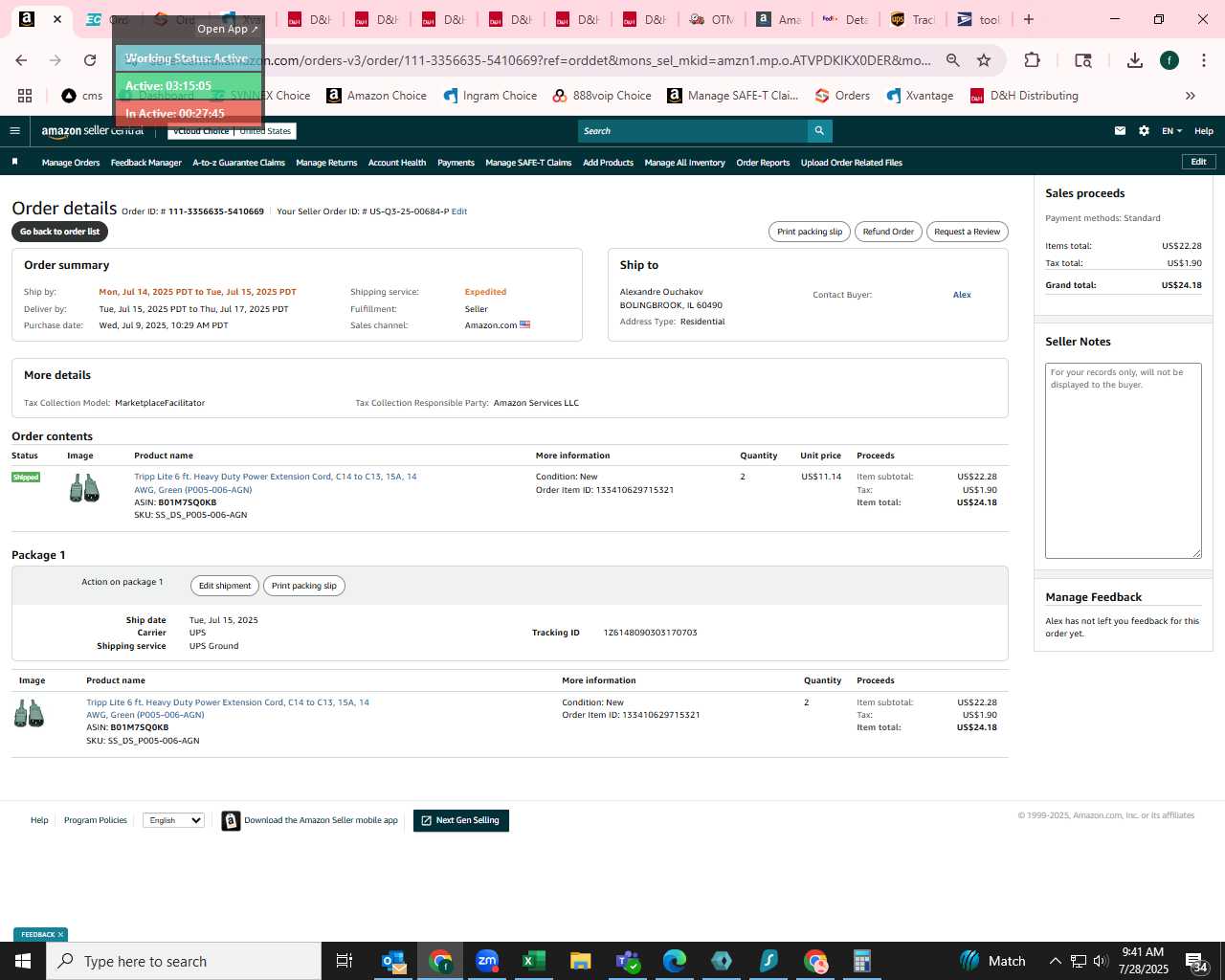Click the Edit button in nav bar
1225x980 pixels.
(1198, 162)
